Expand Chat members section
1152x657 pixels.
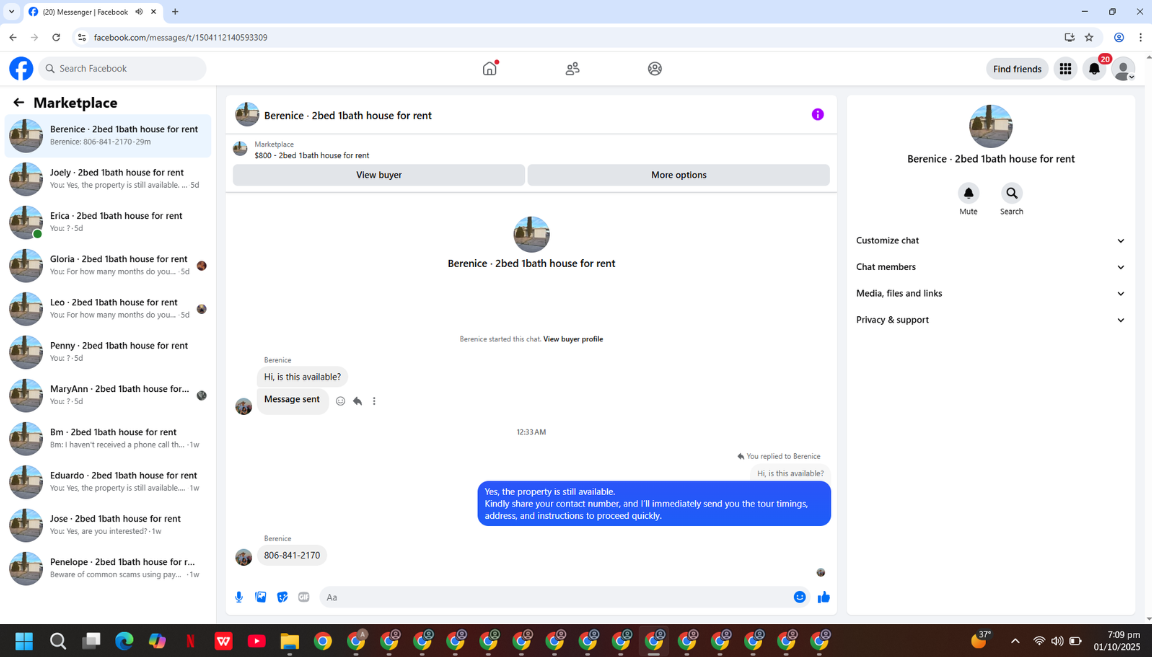click(x=990, y=267)
